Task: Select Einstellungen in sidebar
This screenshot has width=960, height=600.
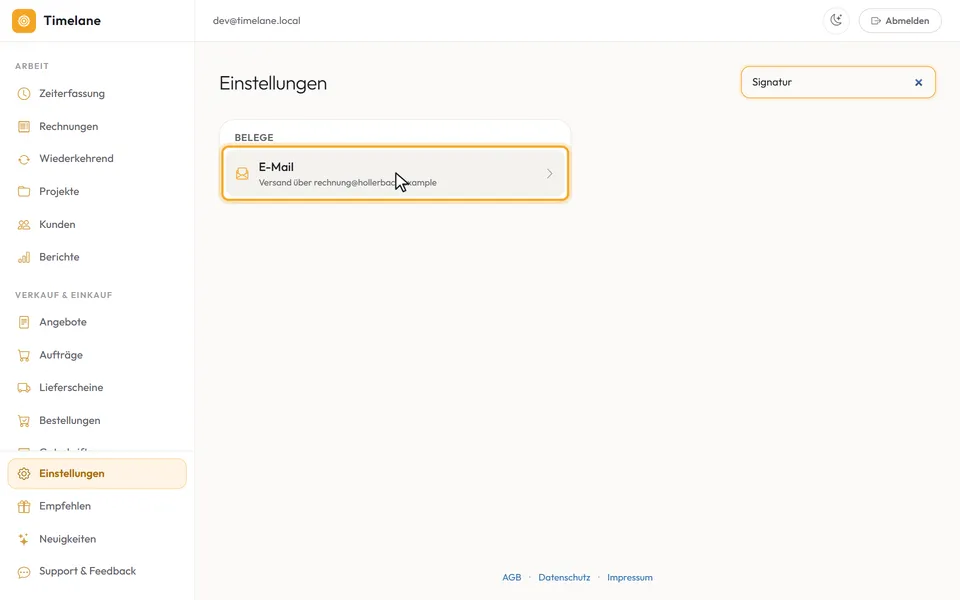Action: (97, 474)
